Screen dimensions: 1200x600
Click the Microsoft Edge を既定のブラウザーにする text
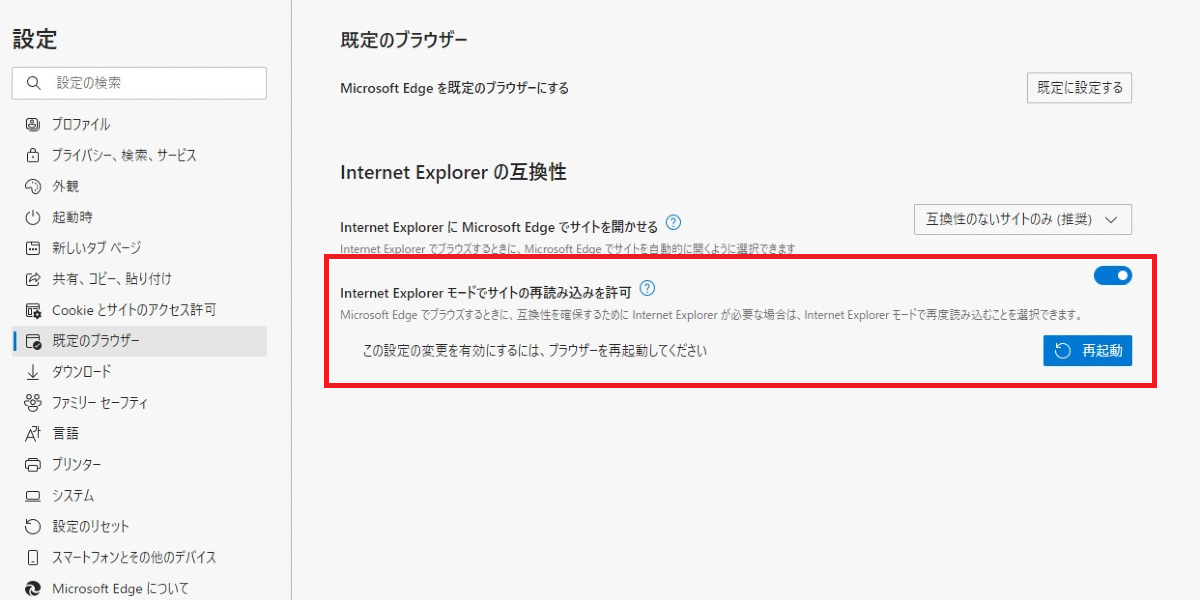click(454, 88)
